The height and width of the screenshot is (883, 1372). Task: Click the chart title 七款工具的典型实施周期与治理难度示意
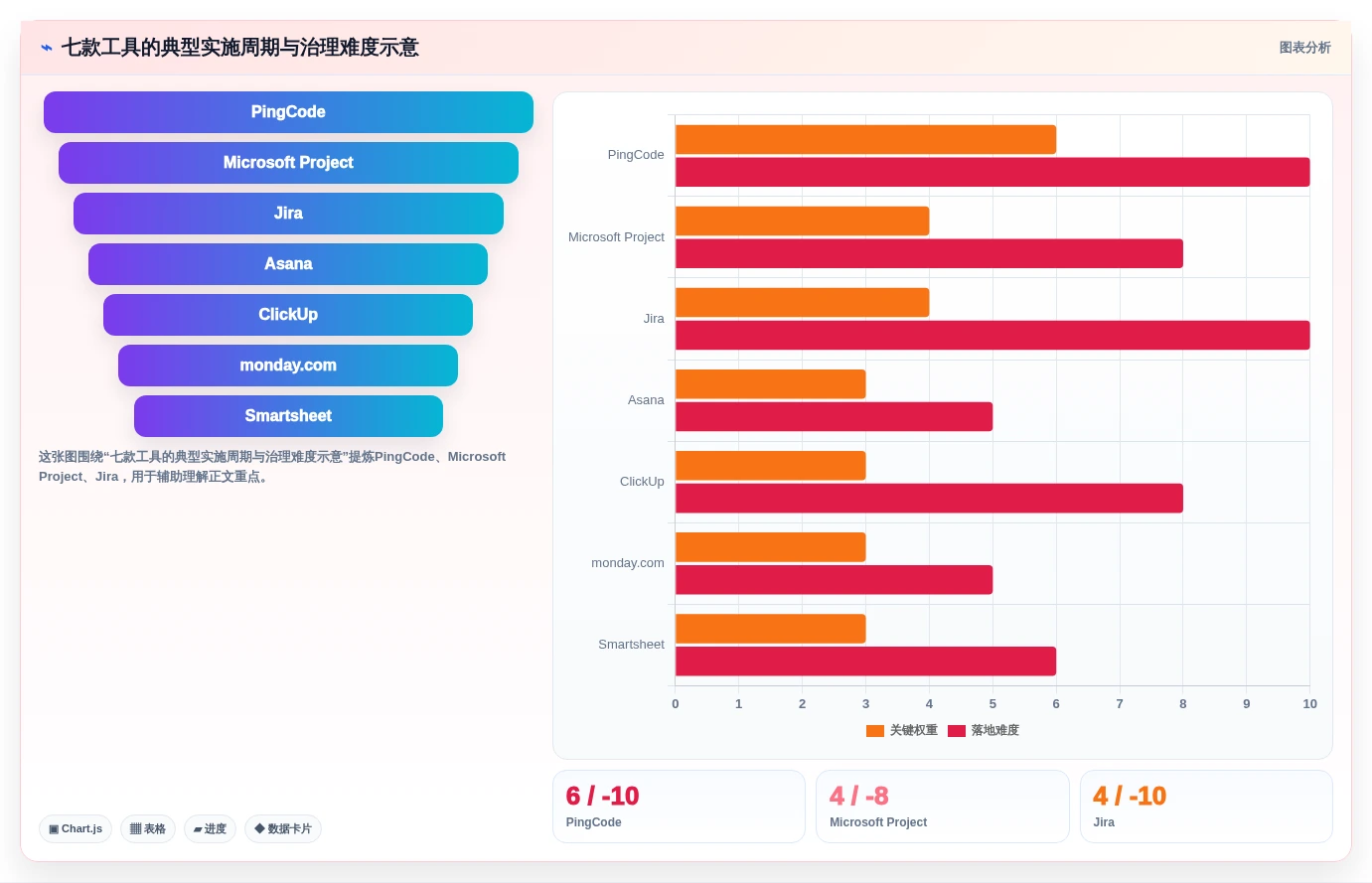239,48
